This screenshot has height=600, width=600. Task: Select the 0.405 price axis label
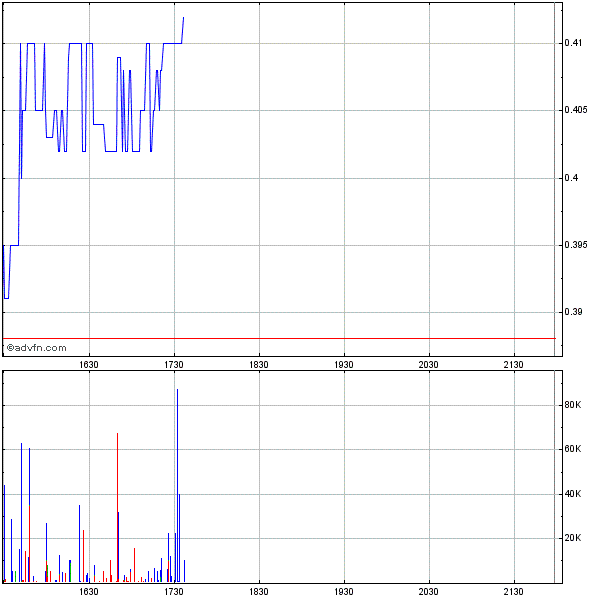tap(576, 111)
